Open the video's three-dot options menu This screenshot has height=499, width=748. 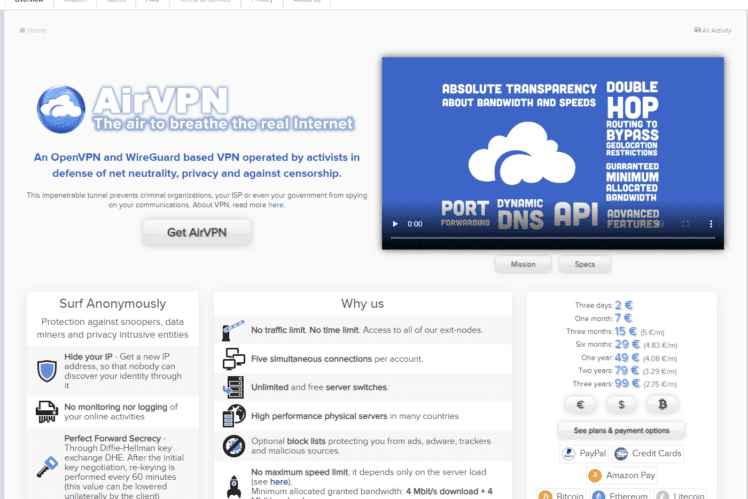point(711,224)
